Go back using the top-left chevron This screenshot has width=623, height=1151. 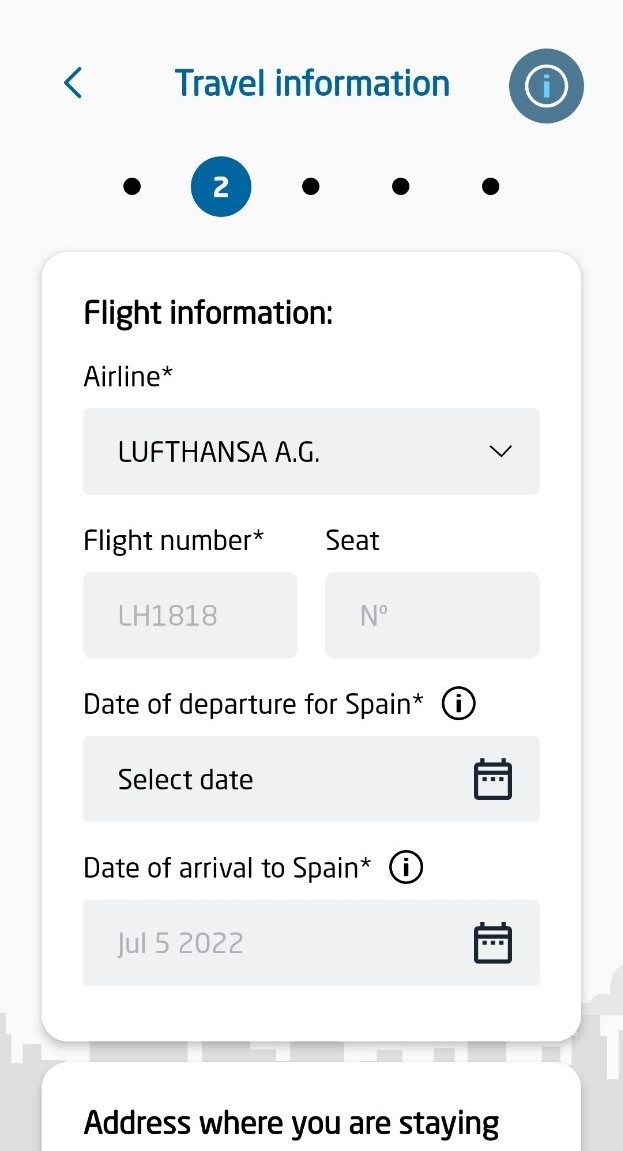pos(73,83)
